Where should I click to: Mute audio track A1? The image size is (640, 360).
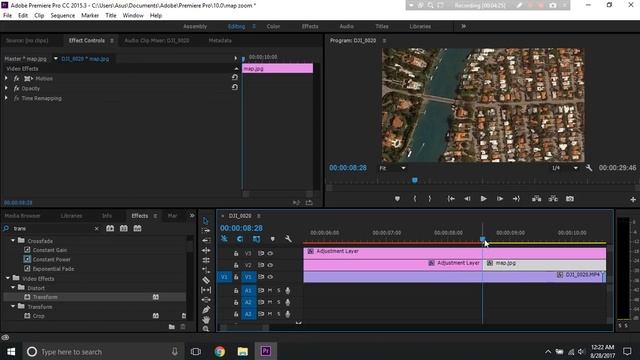pos(270,291)
